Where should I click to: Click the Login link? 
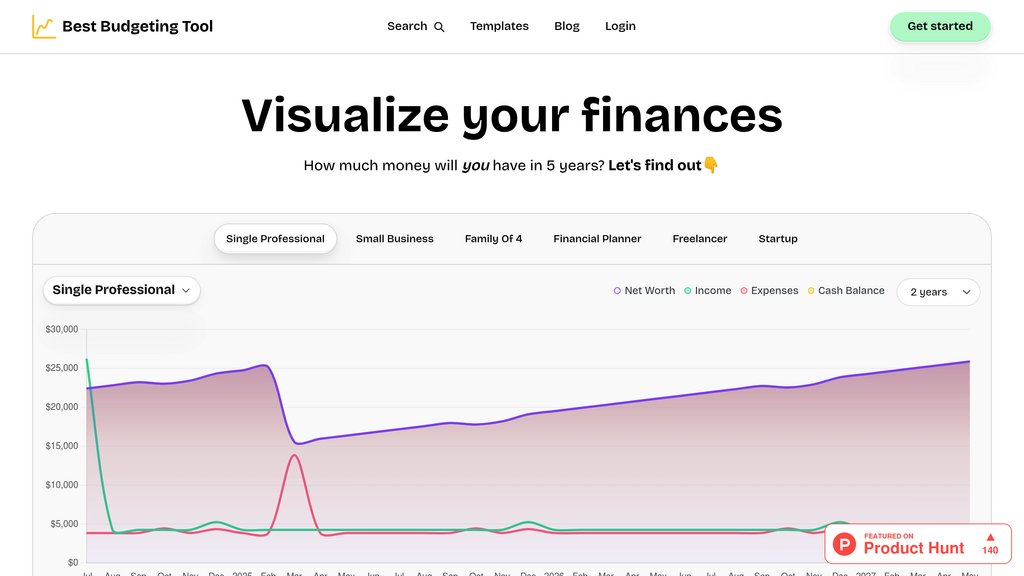click(620, 26)
